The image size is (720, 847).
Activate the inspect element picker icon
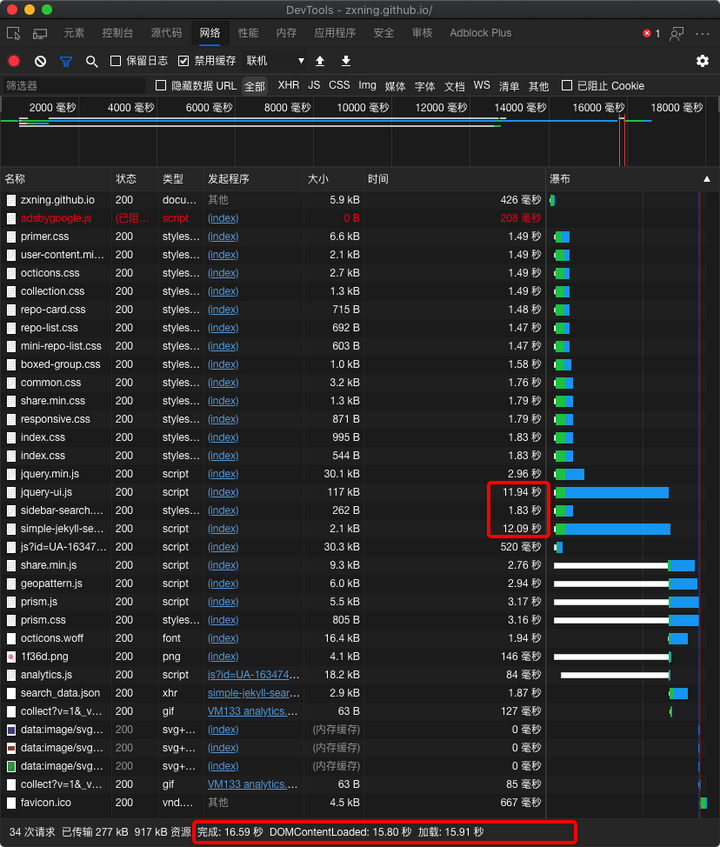tap(14, 33)
